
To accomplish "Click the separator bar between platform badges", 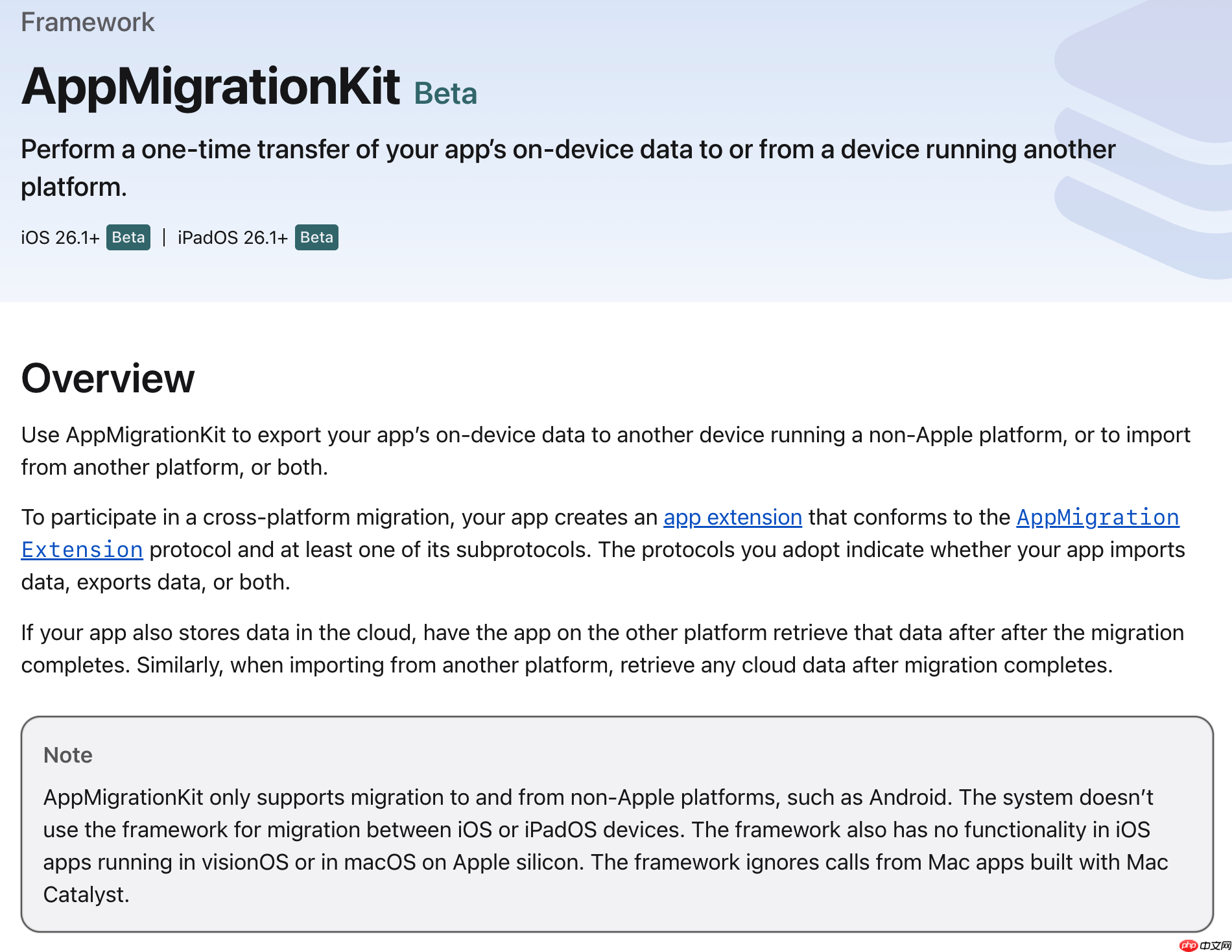I will 164,237.
